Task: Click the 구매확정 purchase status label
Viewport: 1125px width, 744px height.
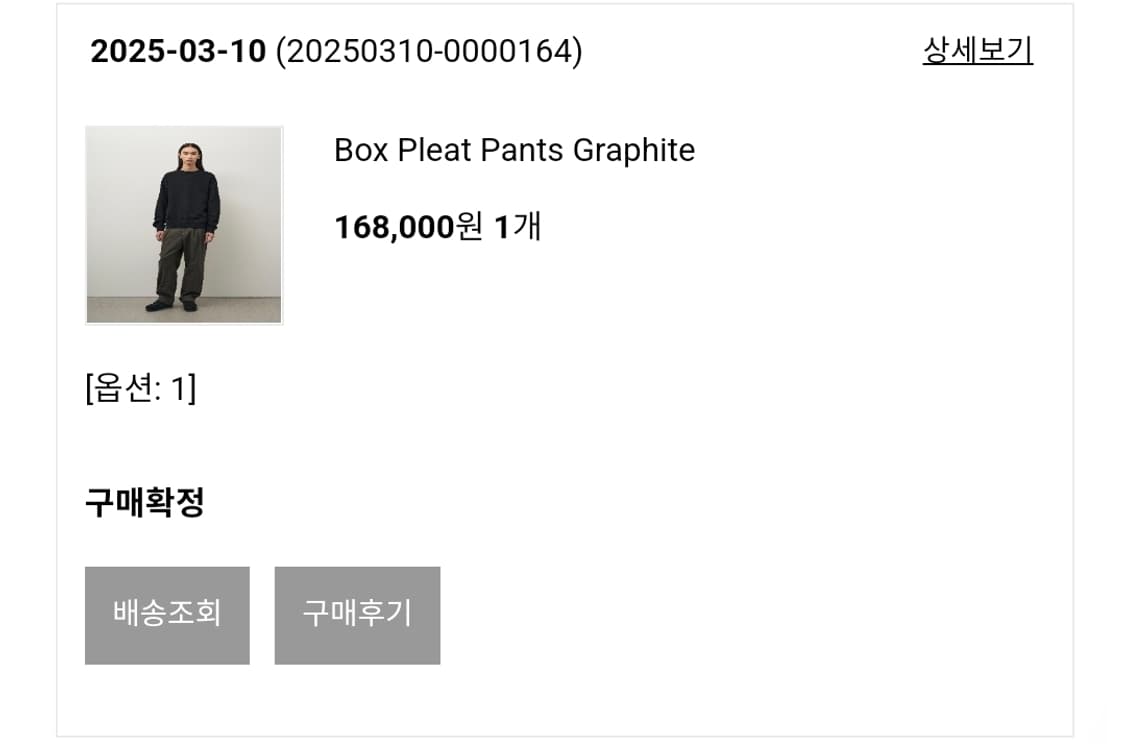Action: [145, 502]
